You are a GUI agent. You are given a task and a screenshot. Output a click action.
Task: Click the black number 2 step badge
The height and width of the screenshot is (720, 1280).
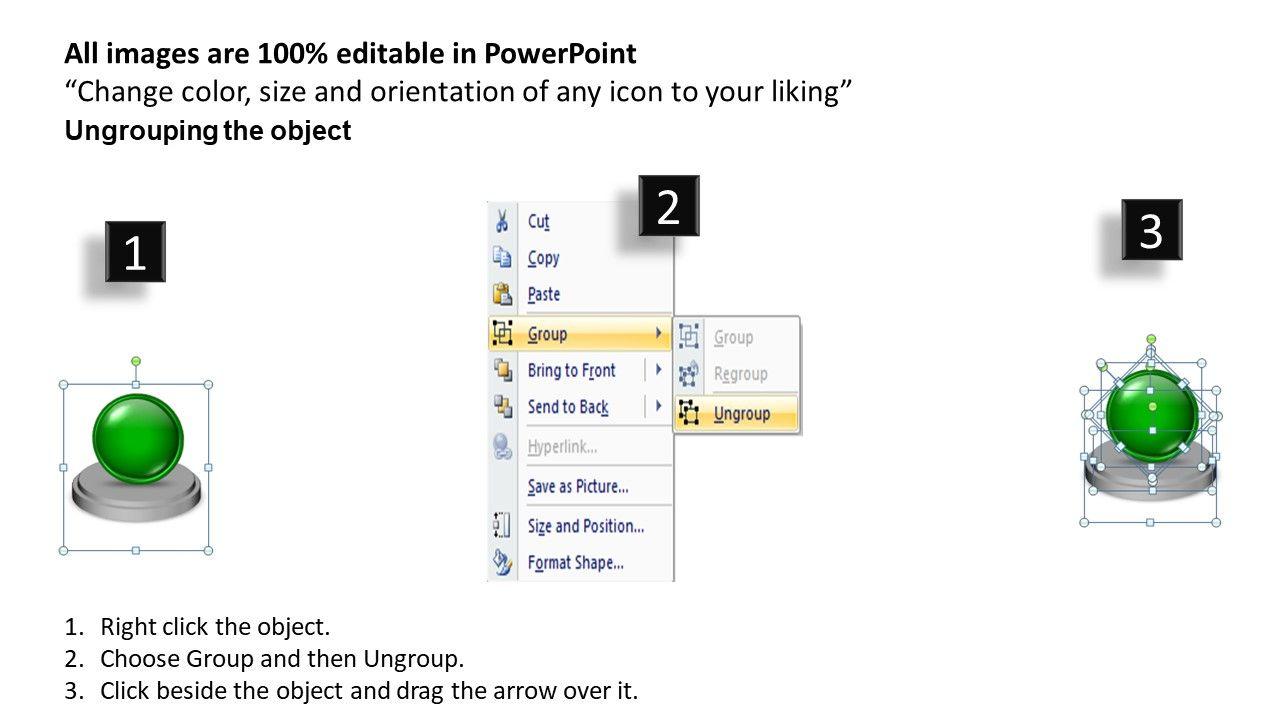click(x=669, y=206)
